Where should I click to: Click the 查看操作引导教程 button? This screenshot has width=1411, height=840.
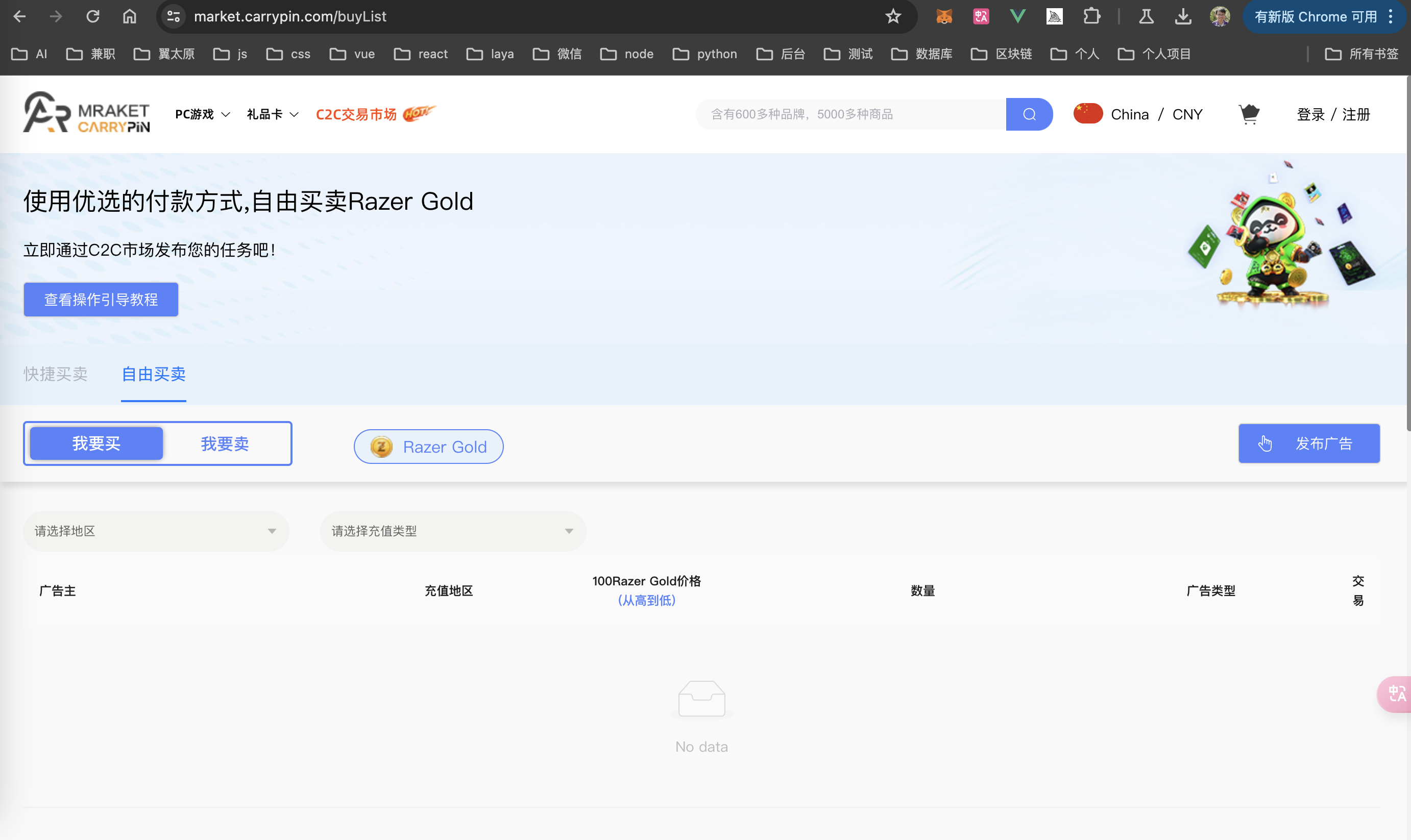click(101, 300)
